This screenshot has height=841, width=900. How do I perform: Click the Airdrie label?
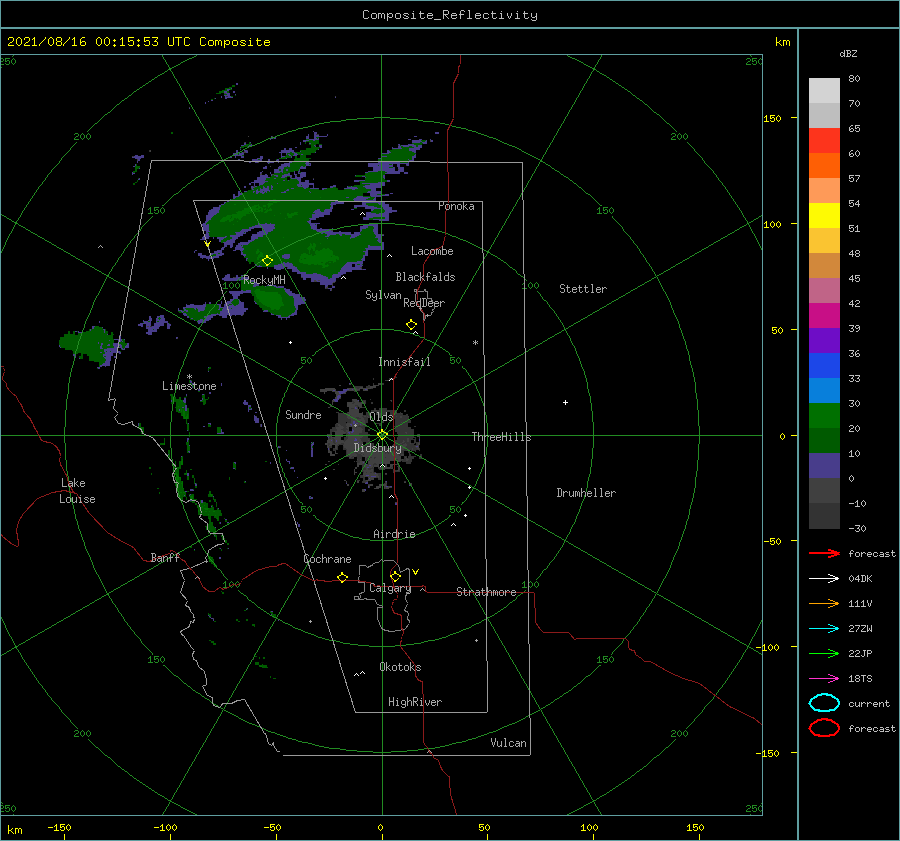click(x=394, y=534)
